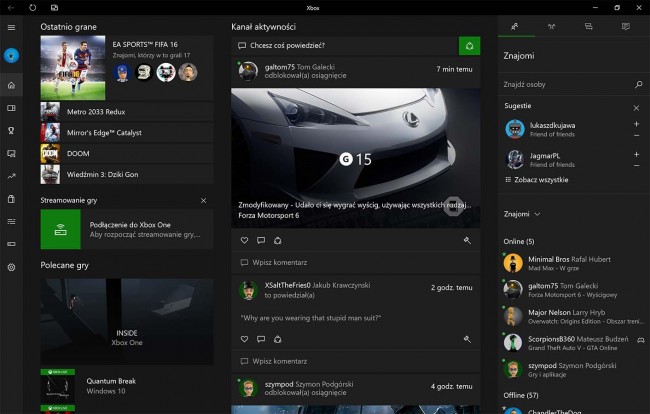Open Settings gear in sidebar
The width and height of the screenshot is (650, 414).
11,267
